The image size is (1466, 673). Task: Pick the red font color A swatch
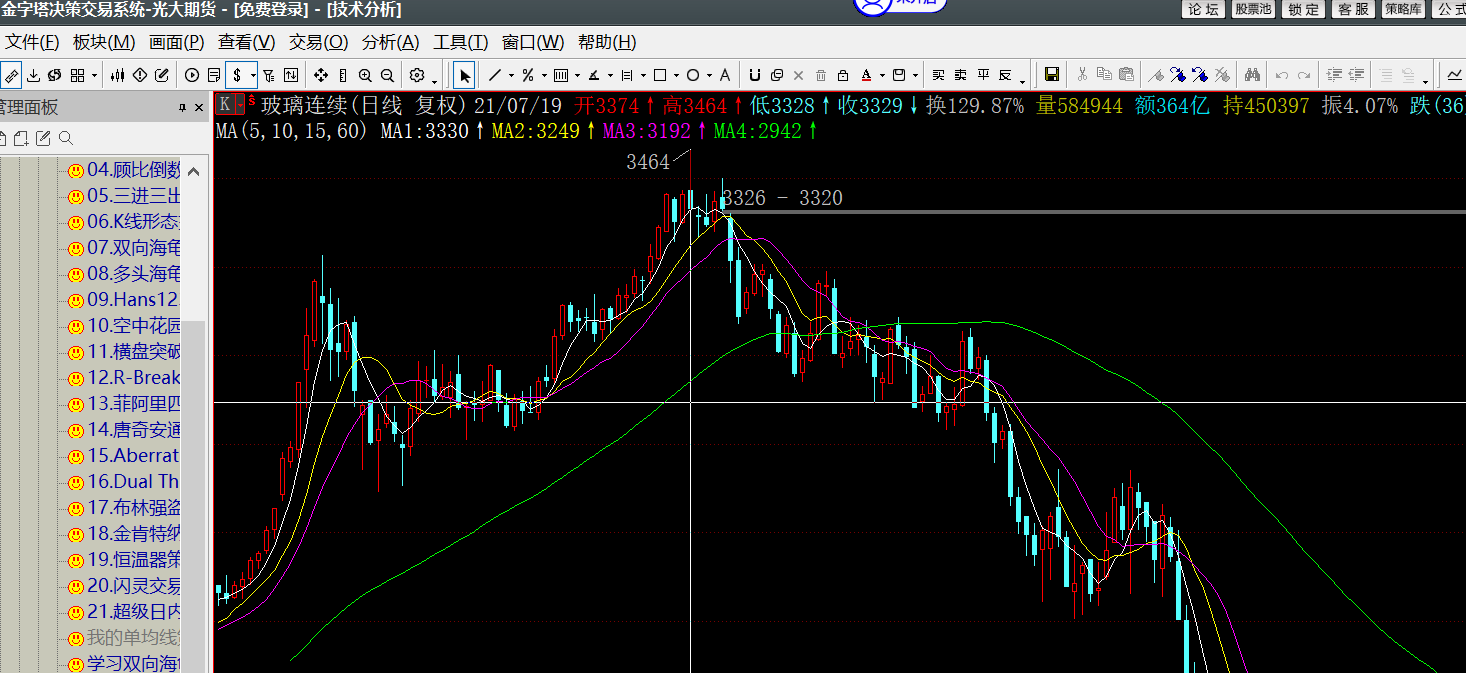click(866, 75)
